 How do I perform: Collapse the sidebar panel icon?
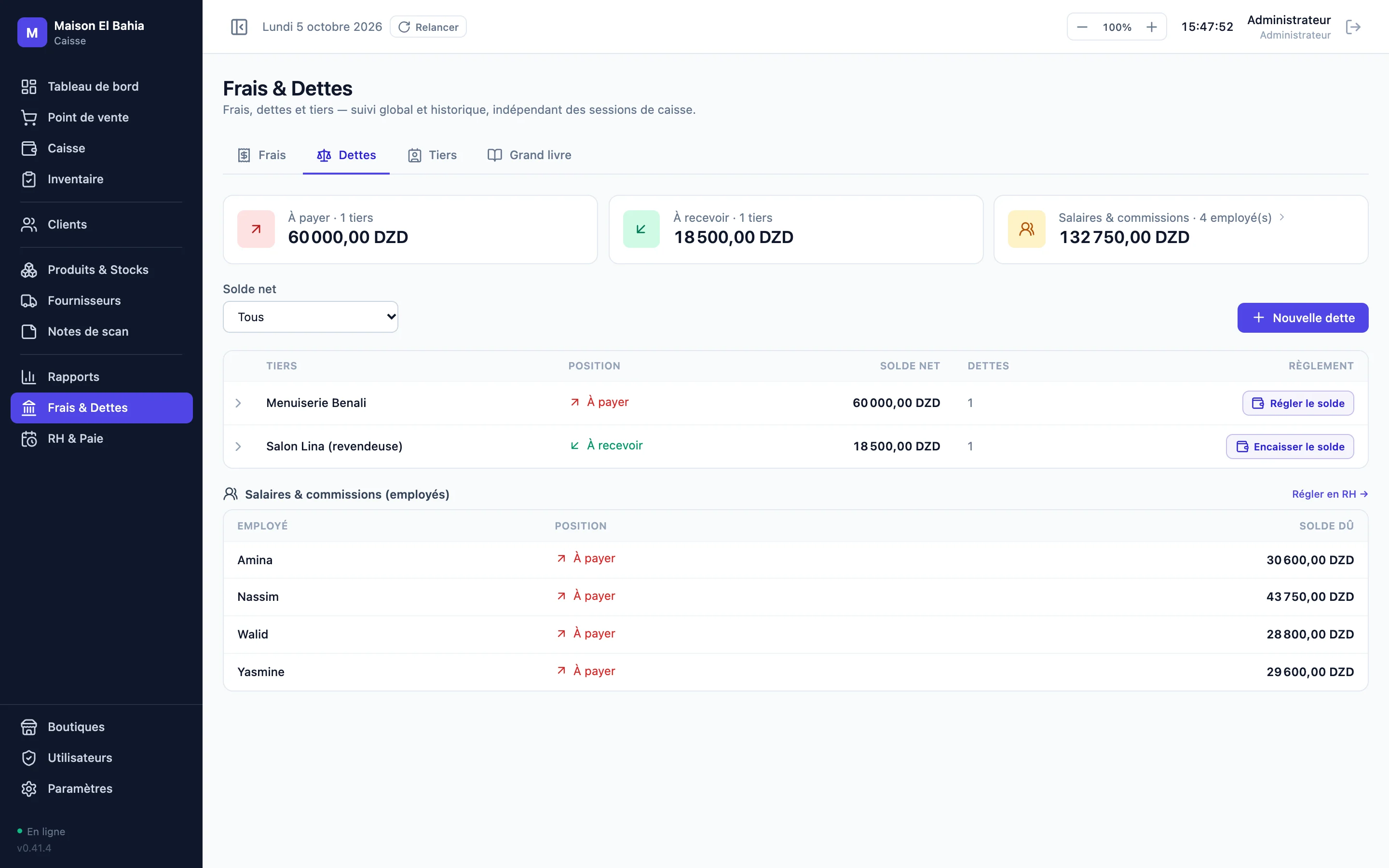click(239, 27)
